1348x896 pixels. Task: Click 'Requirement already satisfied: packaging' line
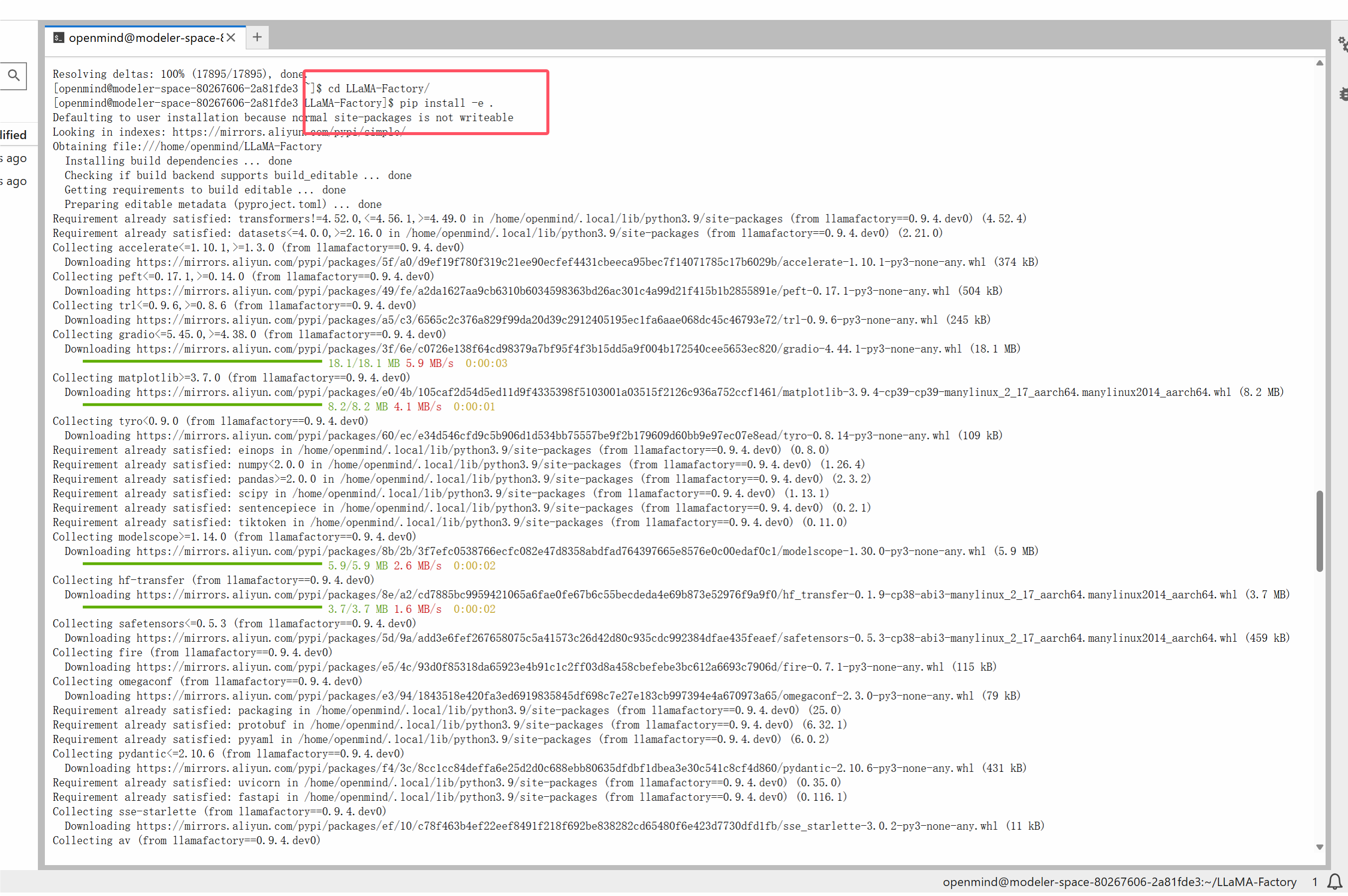point(447,711)
